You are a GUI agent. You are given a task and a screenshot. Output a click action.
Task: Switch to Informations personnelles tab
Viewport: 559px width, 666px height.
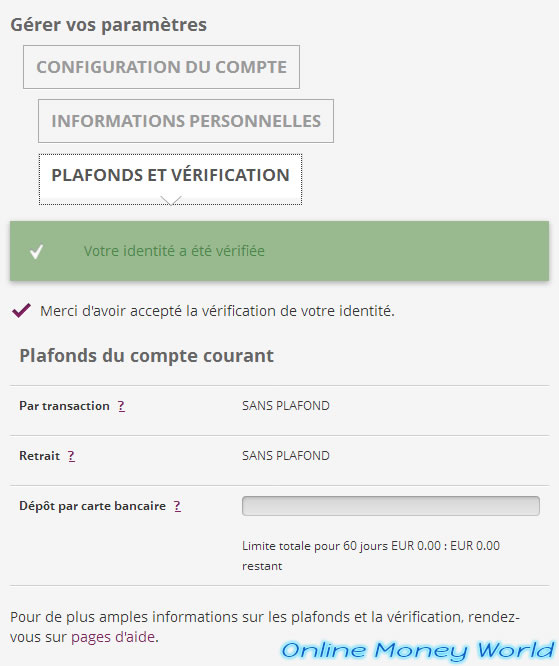[x=186, y=121]
